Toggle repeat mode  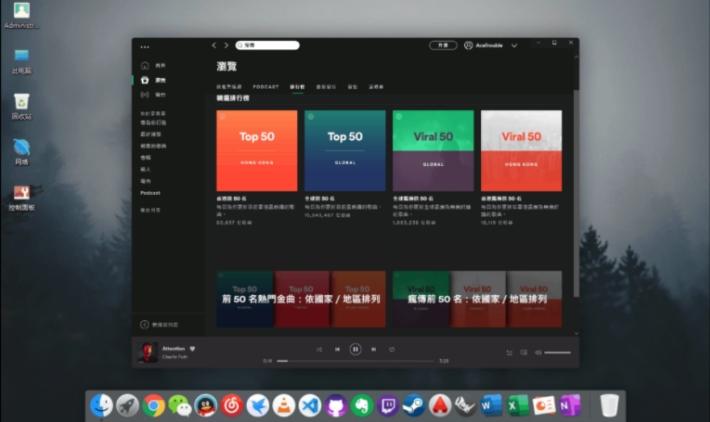[392, 350]
